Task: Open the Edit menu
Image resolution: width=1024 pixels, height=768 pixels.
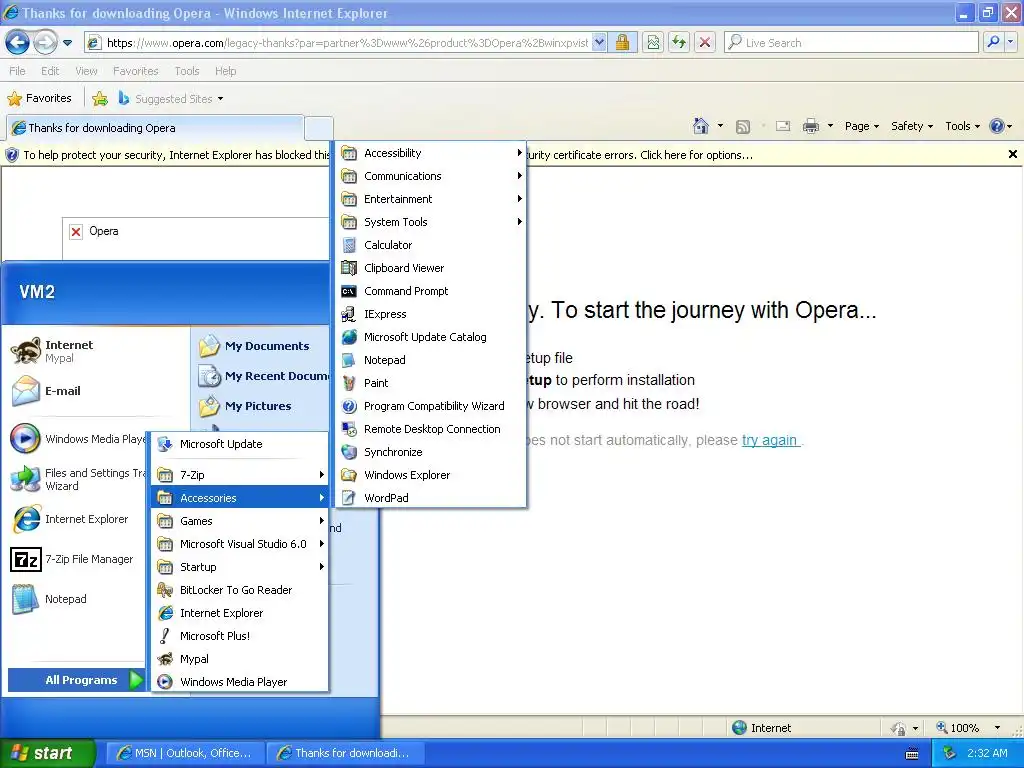Action: pyautogui.click(x=50, y=71)
